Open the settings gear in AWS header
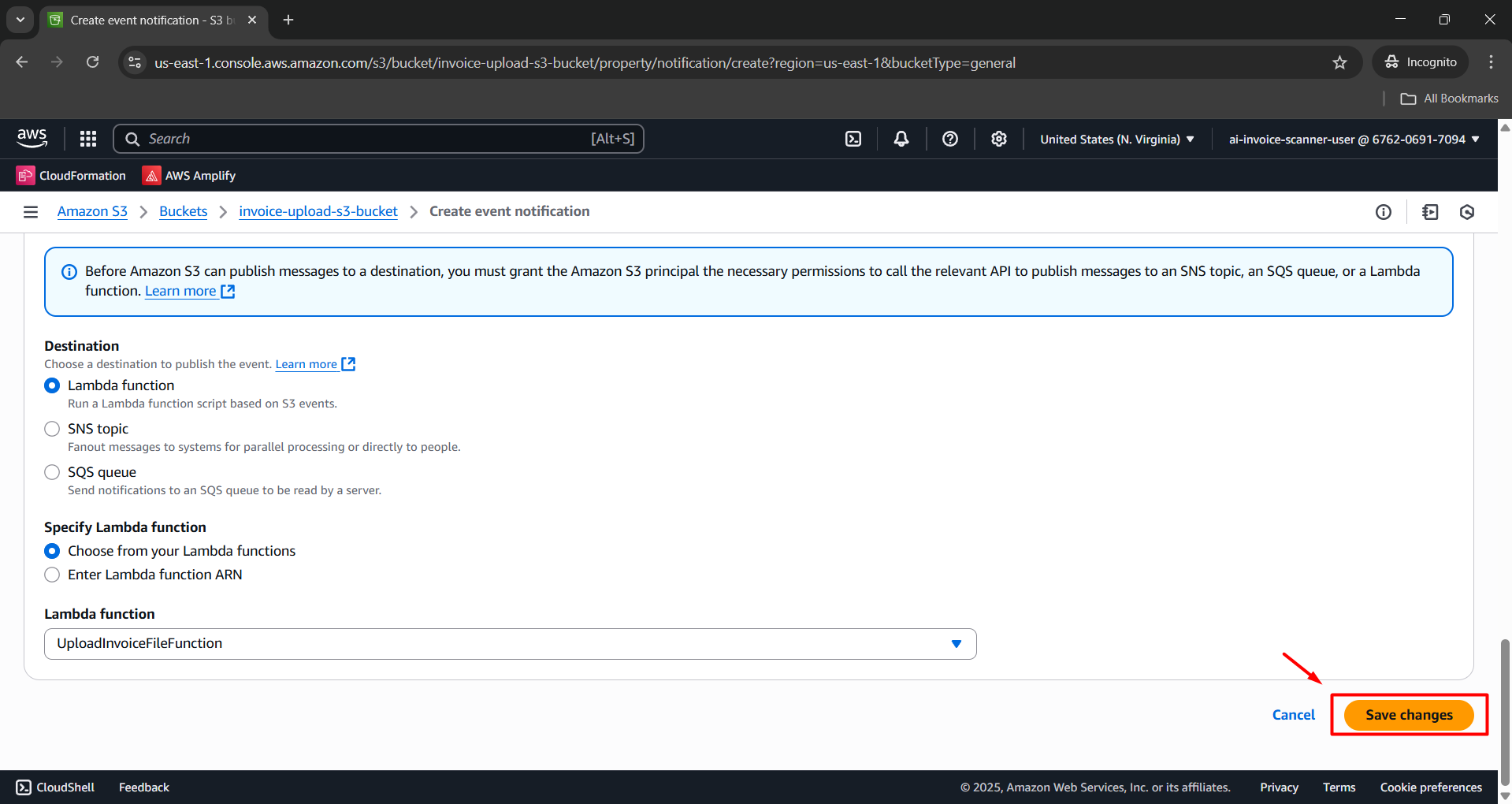Screen dimensions: 1512x804 [x=999, y=139]
